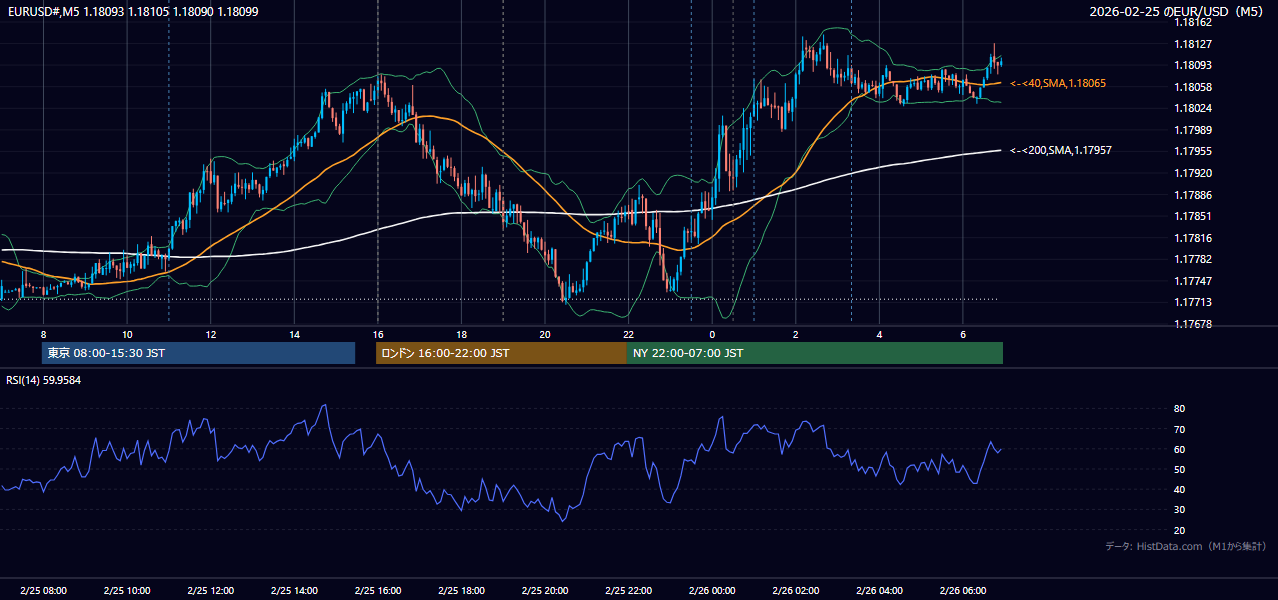Click RSI axis level 80
Image resolution: width=1278 pixels, height=600 pixels.
click(1179, 409)
